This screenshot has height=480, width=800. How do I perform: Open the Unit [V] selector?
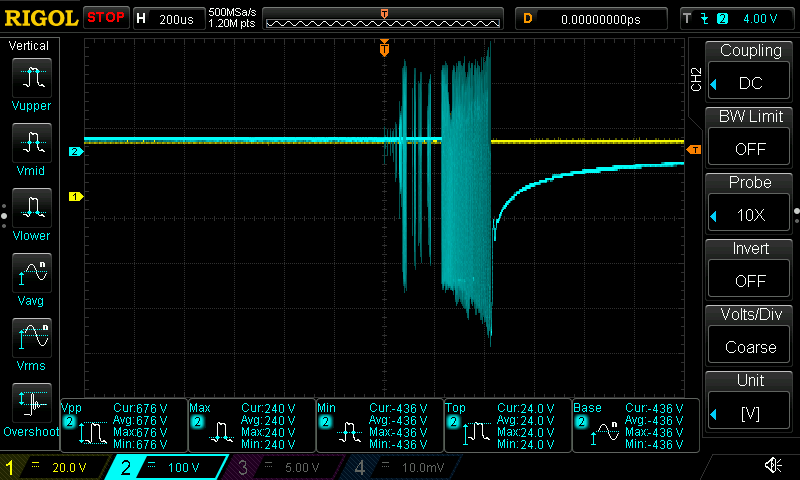749,412
